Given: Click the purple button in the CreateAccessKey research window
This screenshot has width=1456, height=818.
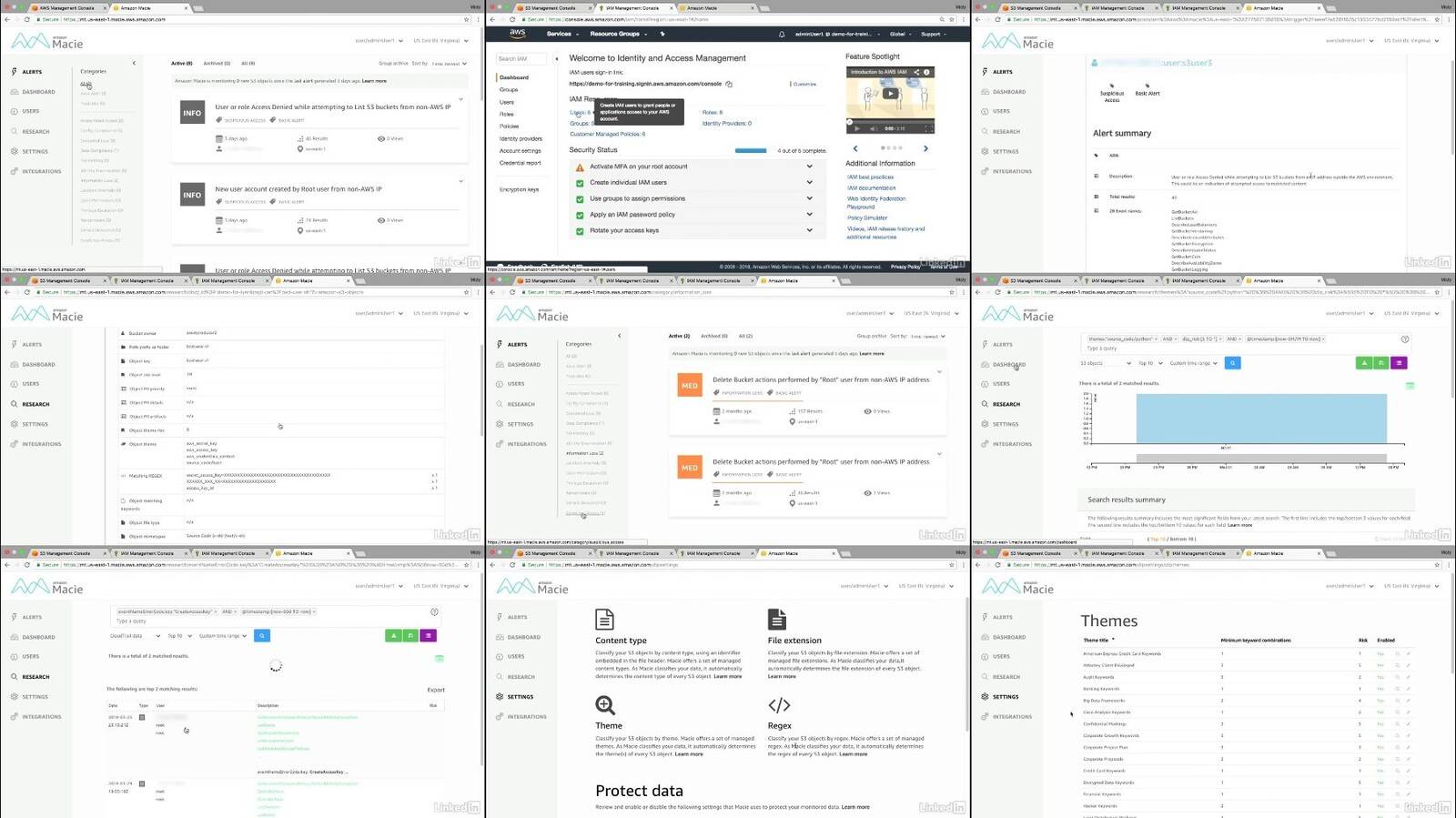Looking at the screenshot, I should pyautogui.click(x=428, y=636).
